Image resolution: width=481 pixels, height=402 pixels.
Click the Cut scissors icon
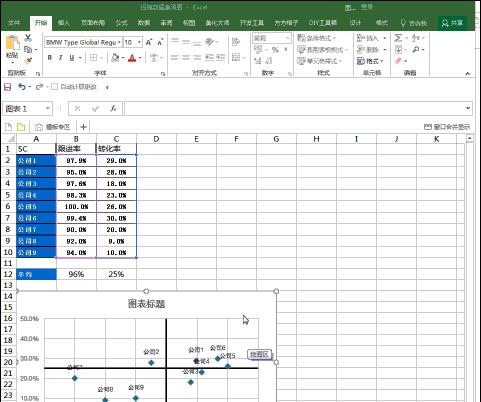pos(28,38)
